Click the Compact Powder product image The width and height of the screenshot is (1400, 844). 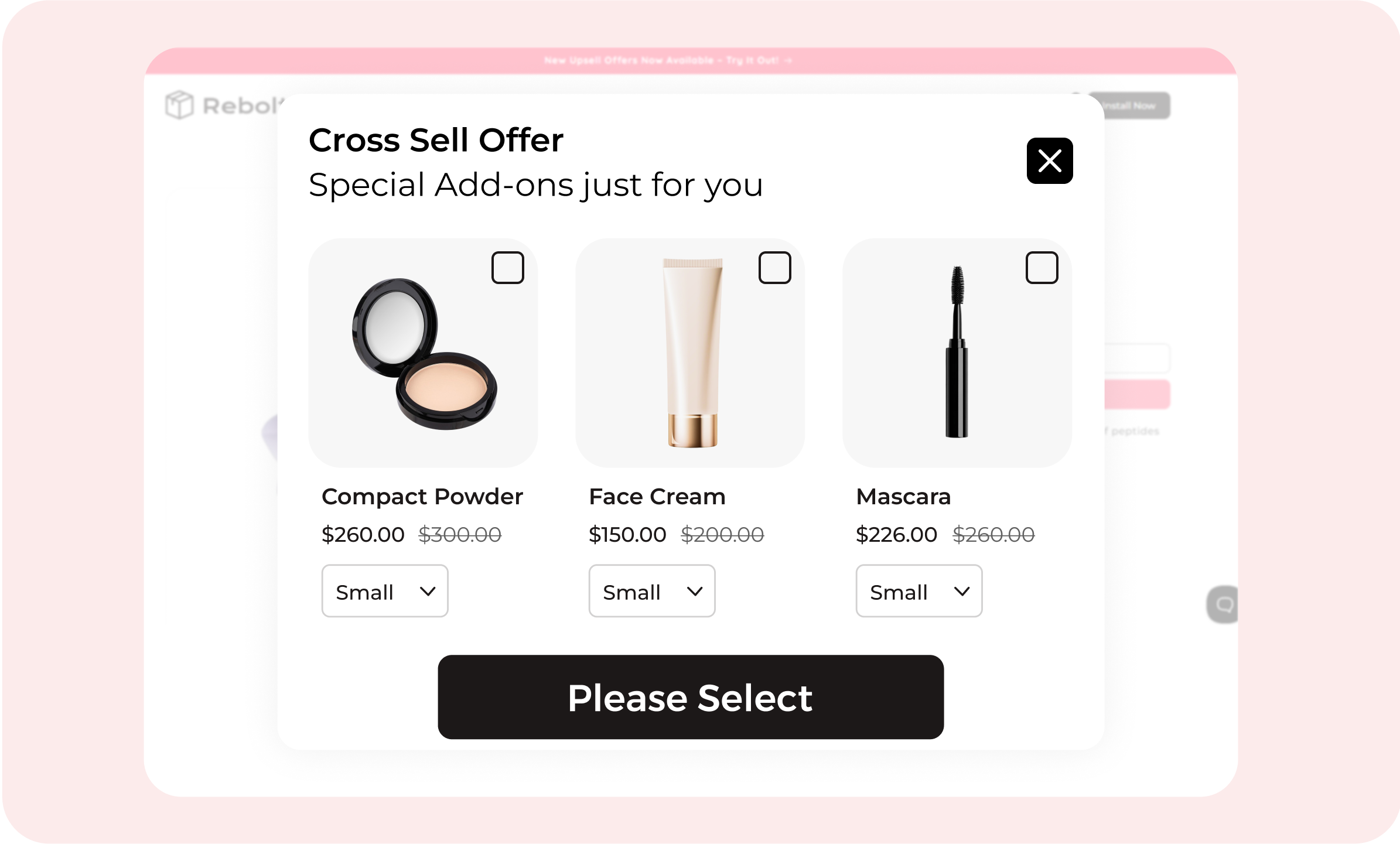coord(424,354)
